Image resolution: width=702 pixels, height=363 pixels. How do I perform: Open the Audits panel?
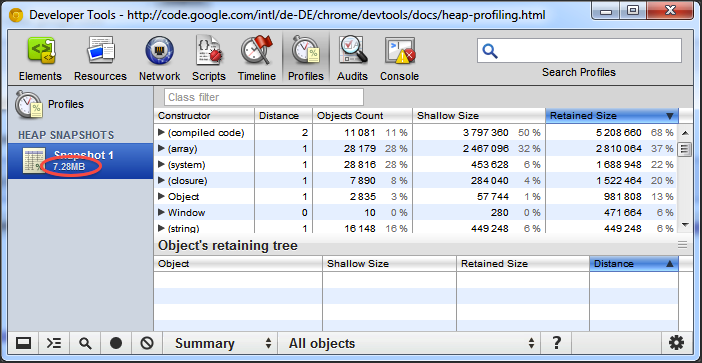click(352, 58)
